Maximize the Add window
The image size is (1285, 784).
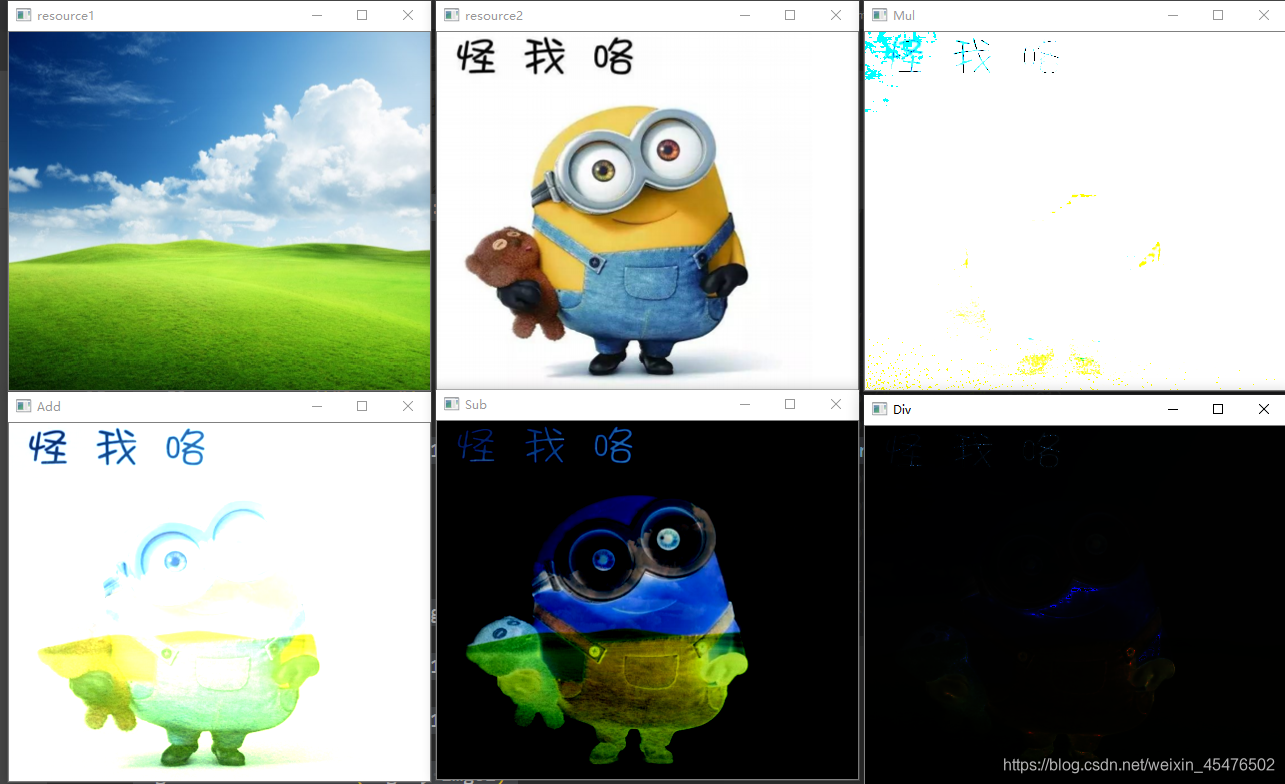(x=362, y=406)
